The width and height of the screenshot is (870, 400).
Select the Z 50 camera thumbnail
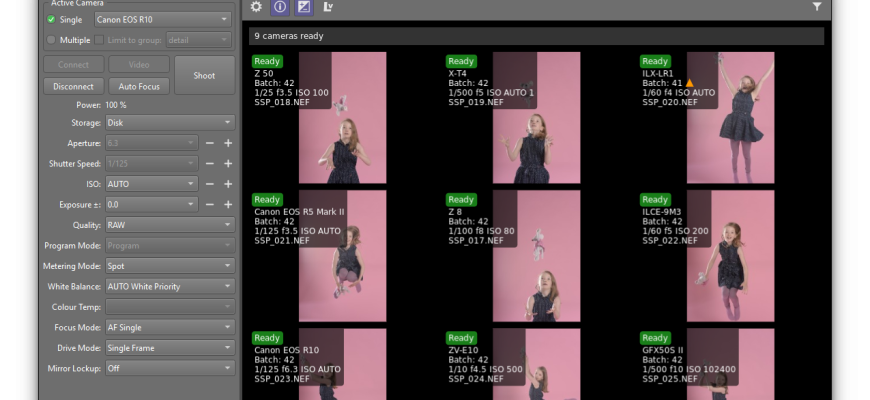[342, 118]
